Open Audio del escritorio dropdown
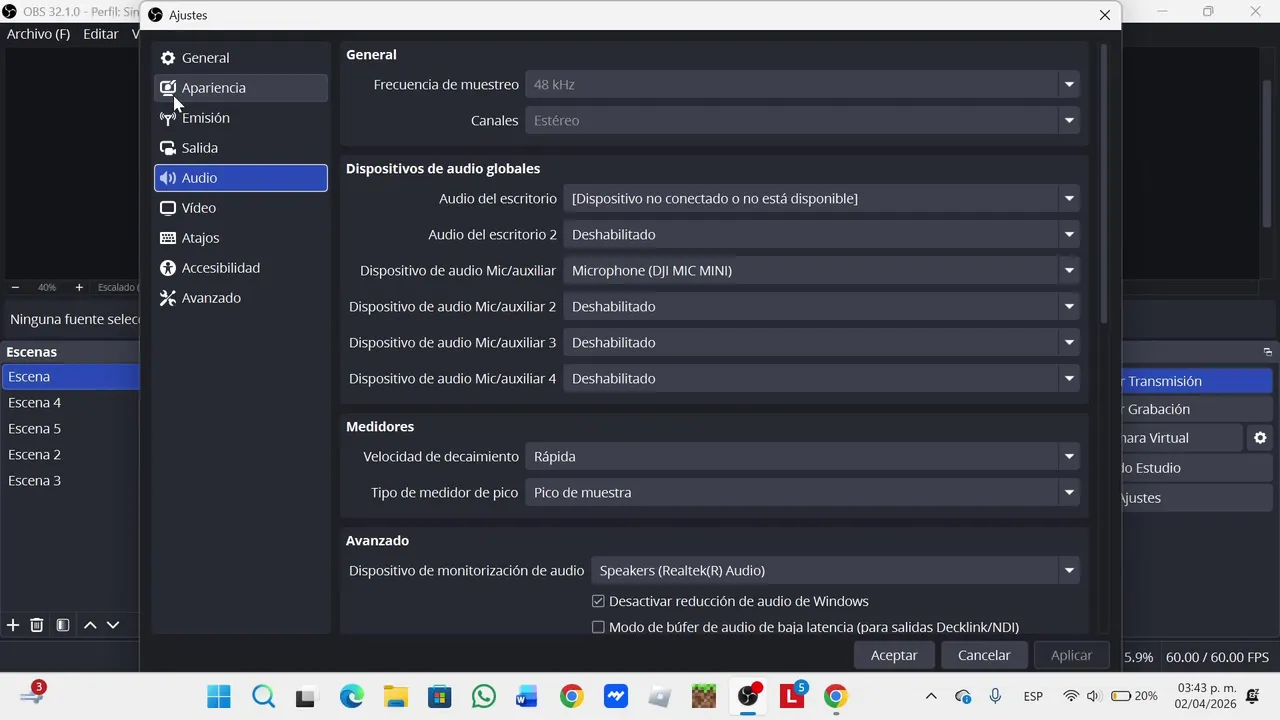 pyautogui.click(x=822, y=198)
